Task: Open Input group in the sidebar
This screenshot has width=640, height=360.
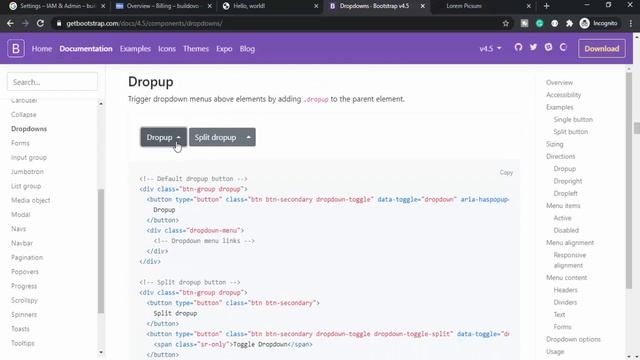Action: 29,158
